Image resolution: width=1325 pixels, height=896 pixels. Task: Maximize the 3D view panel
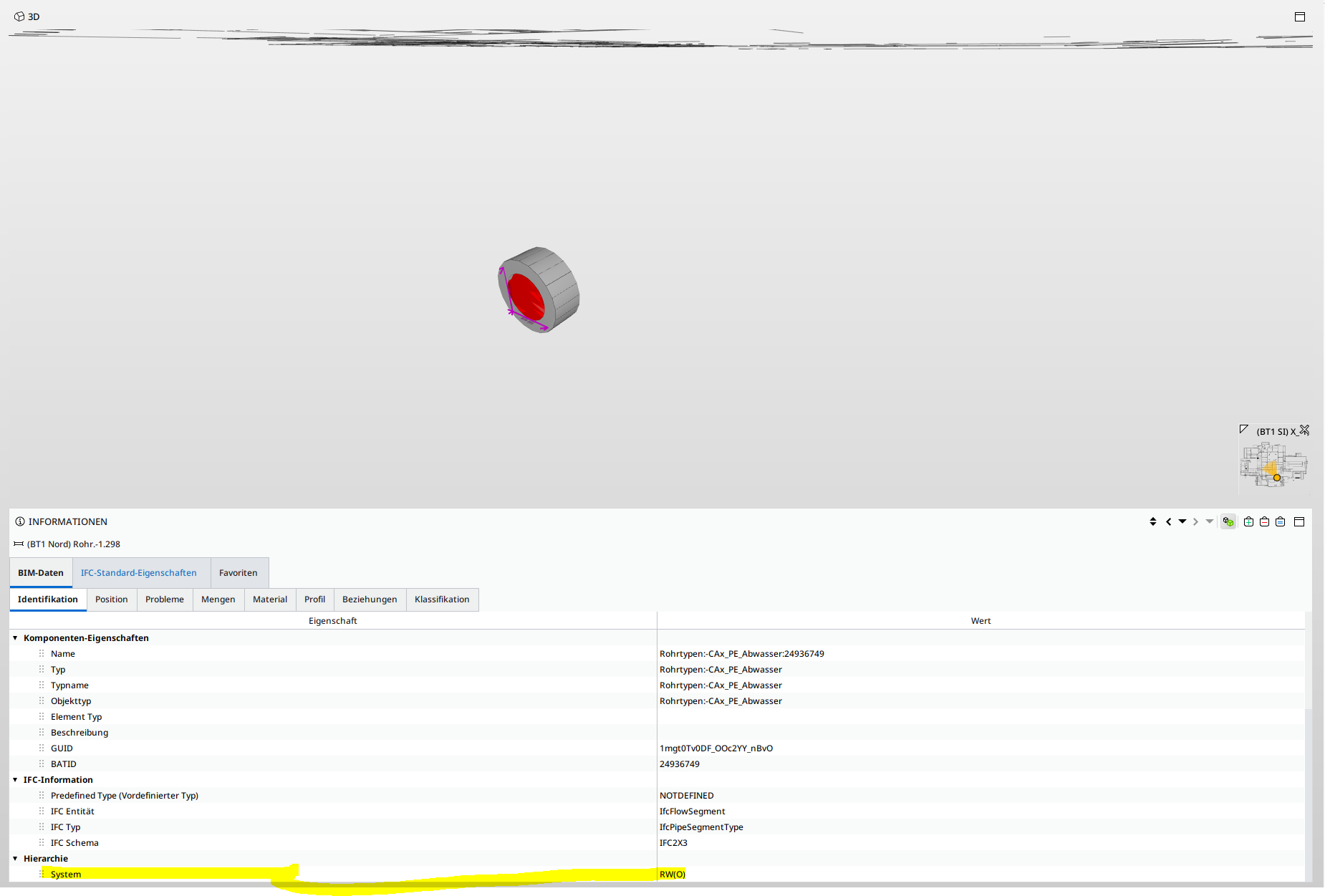point(1300,16)
